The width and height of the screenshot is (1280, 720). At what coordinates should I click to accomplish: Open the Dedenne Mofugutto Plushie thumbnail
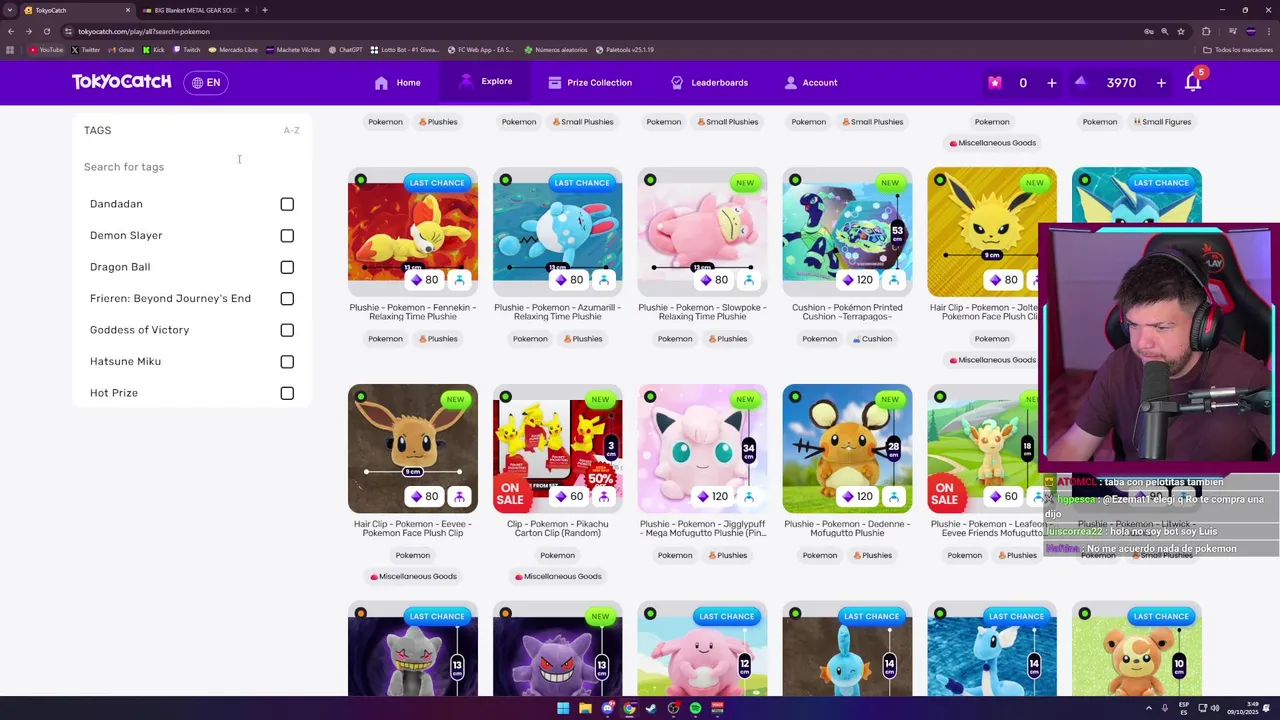coord(847,448)
